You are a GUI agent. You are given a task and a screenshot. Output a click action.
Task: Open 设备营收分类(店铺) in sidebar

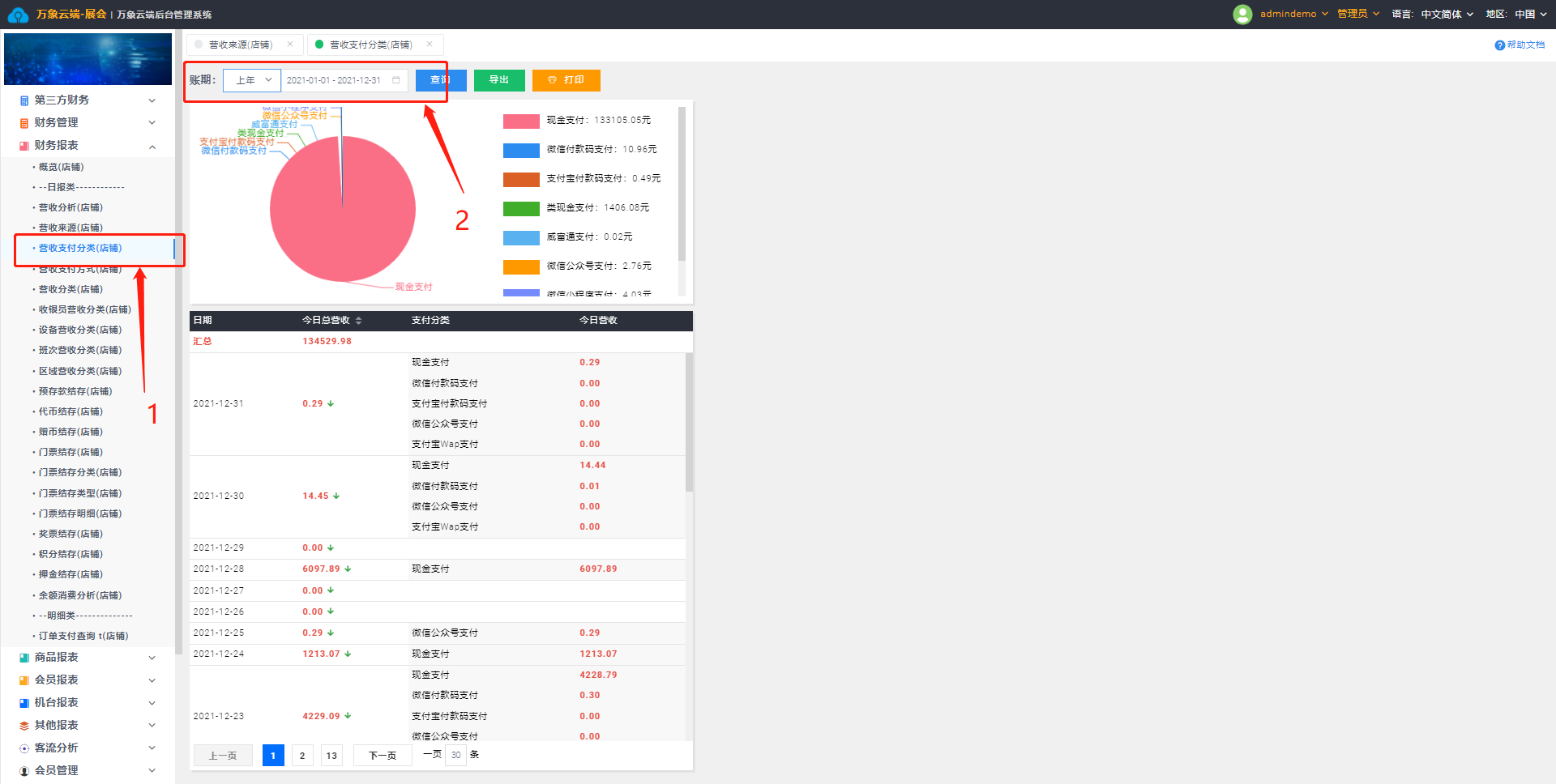[x=80, y=330]
